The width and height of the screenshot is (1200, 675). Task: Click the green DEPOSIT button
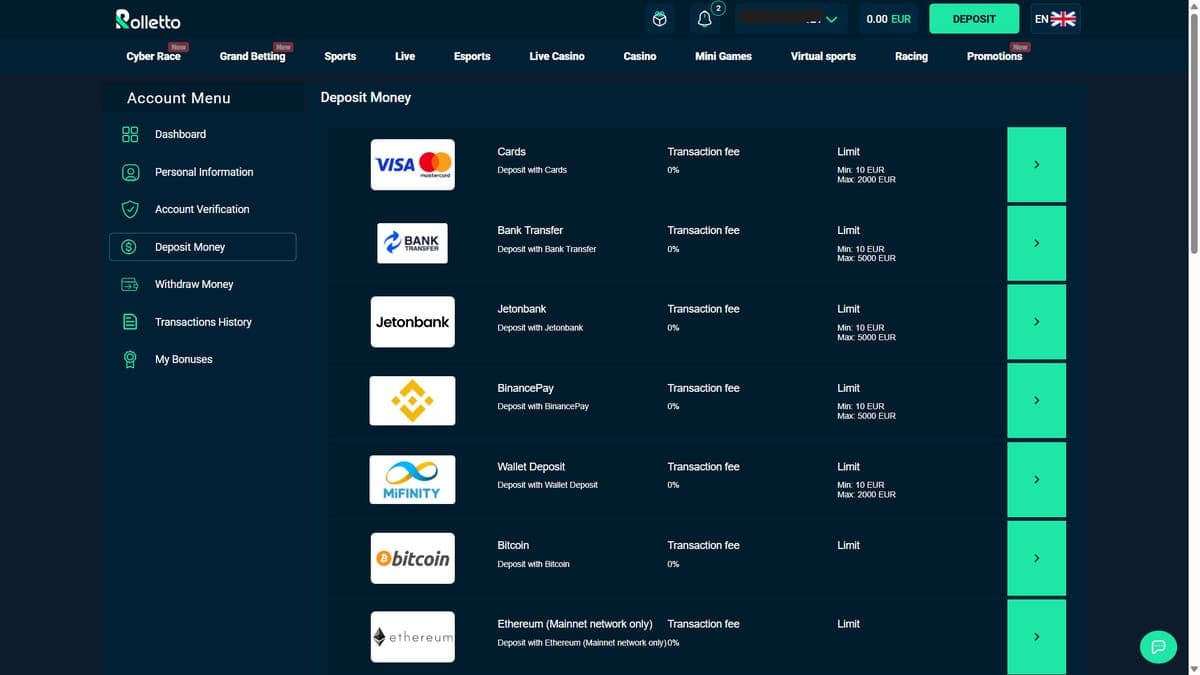click(974, 19)
